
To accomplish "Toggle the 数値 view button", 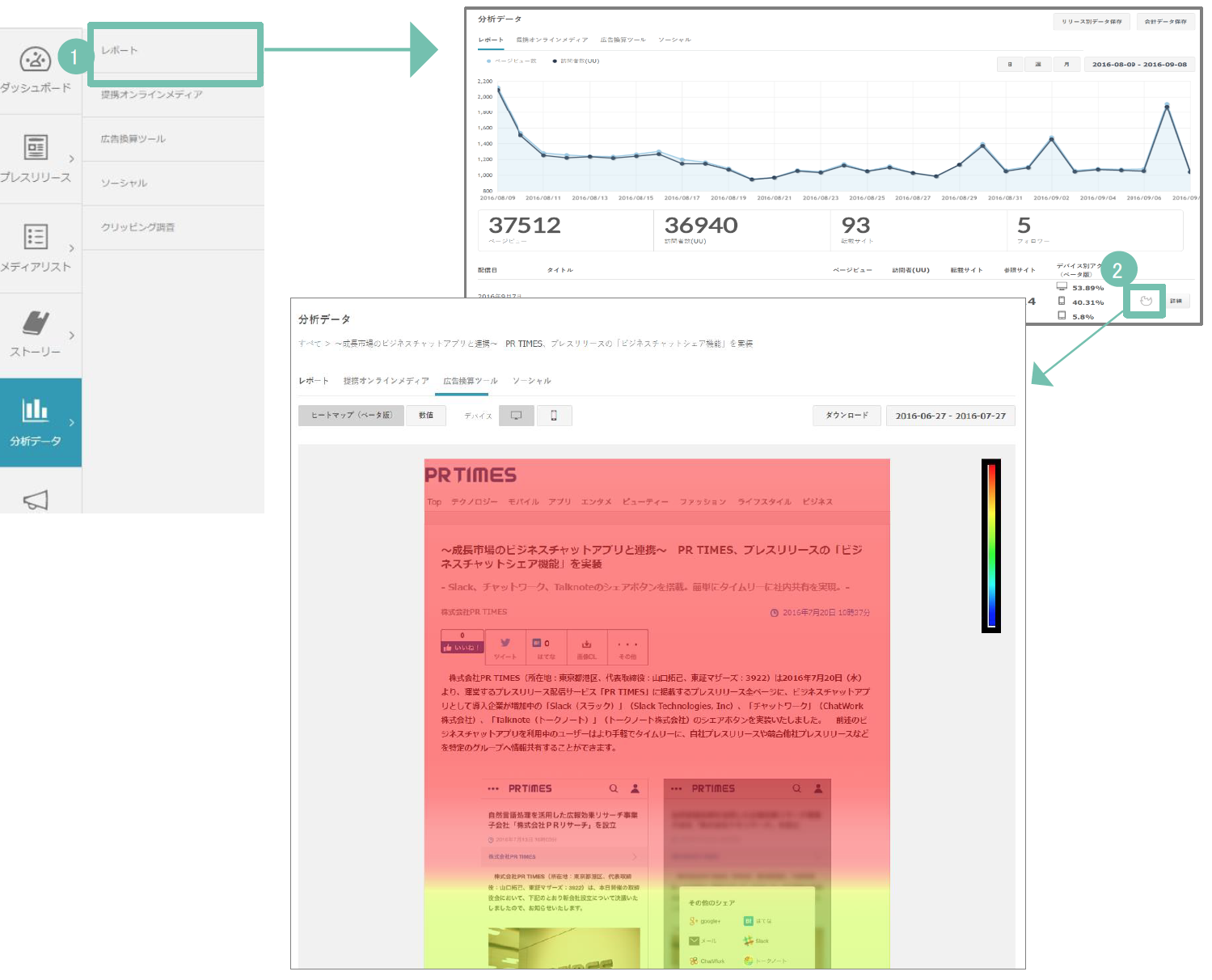I will 426,416.
